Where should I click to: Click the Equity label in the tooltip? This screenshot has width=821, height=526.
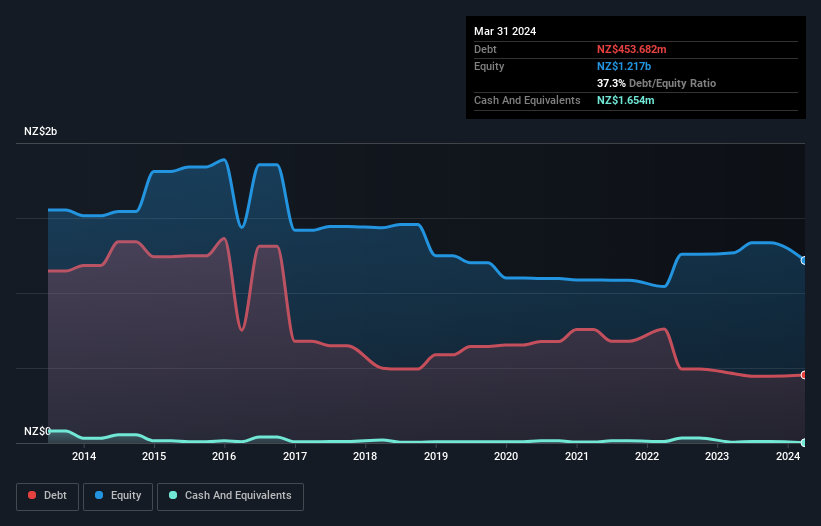489,66
